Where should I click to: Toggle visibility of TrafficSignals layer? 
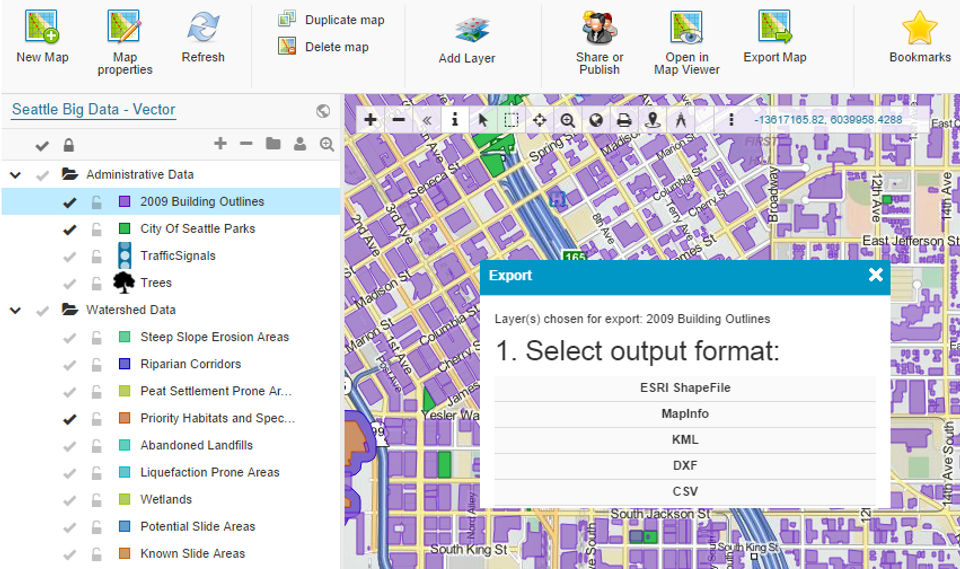click(x=70, y=257)
